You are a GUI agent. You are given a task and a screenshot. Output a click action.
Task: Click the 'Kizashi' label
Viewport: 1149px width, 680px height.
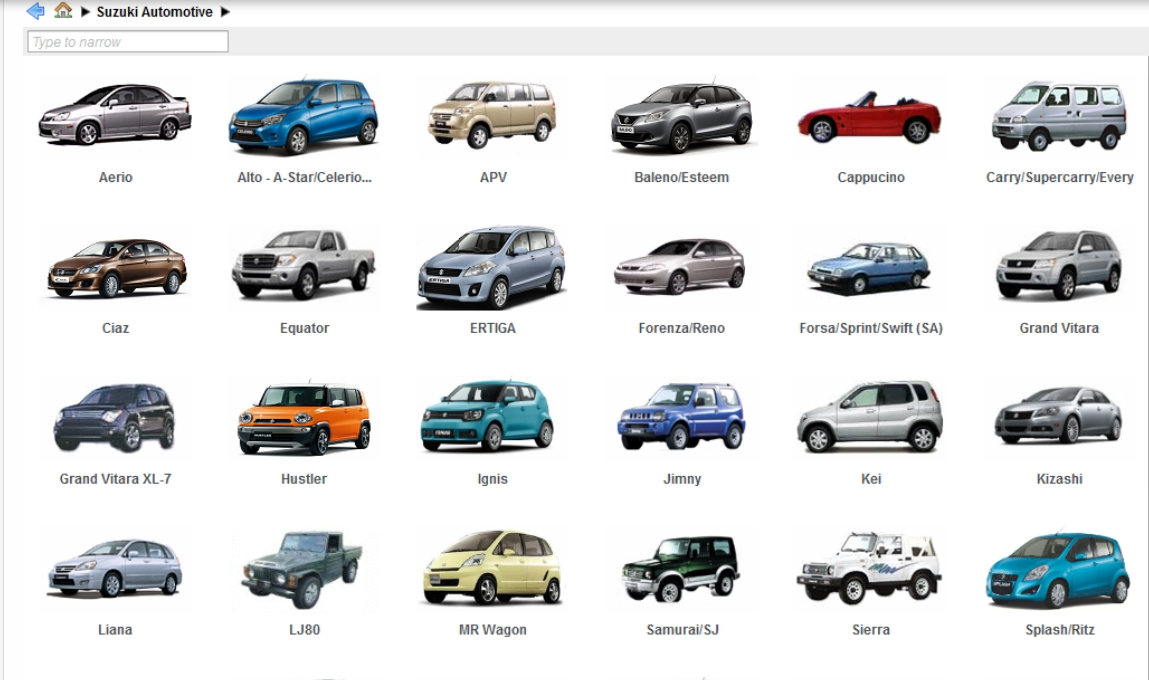click(x=1059, y=479)
